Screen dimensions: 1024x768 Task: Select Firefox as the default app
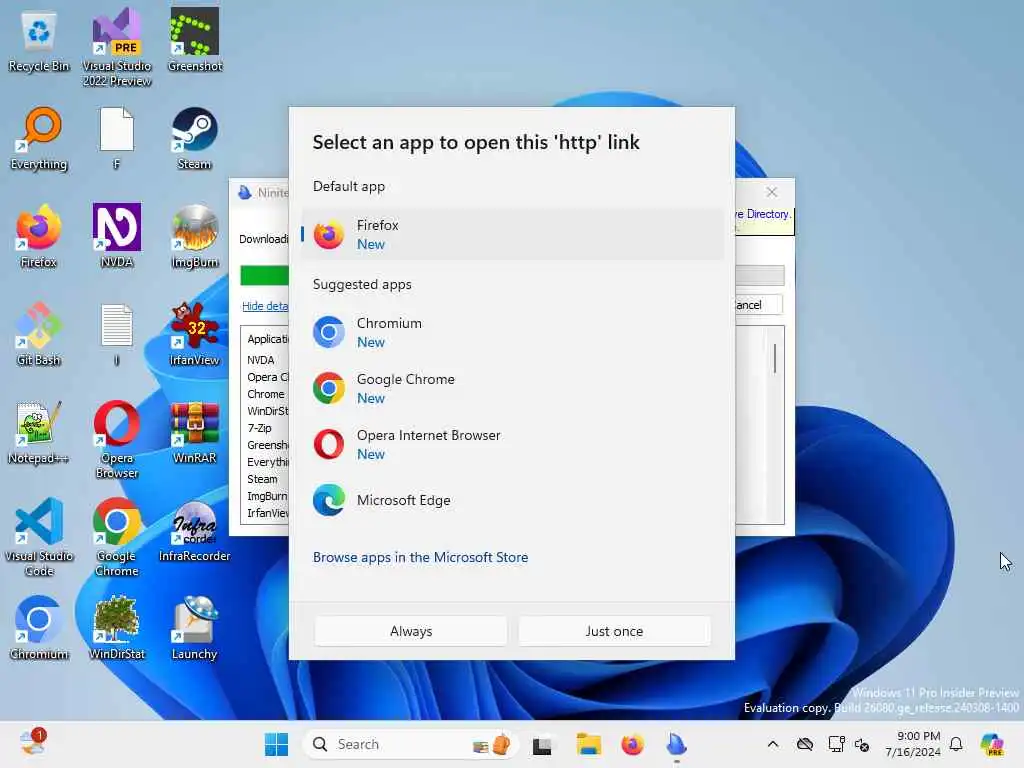click(513, 234)
